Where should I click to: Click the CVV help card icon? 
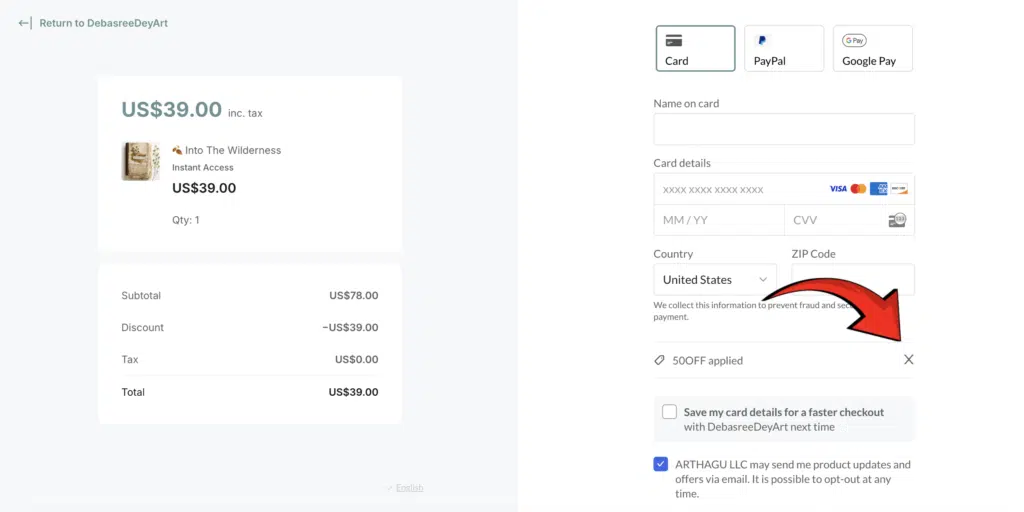(x=897, y=220)
